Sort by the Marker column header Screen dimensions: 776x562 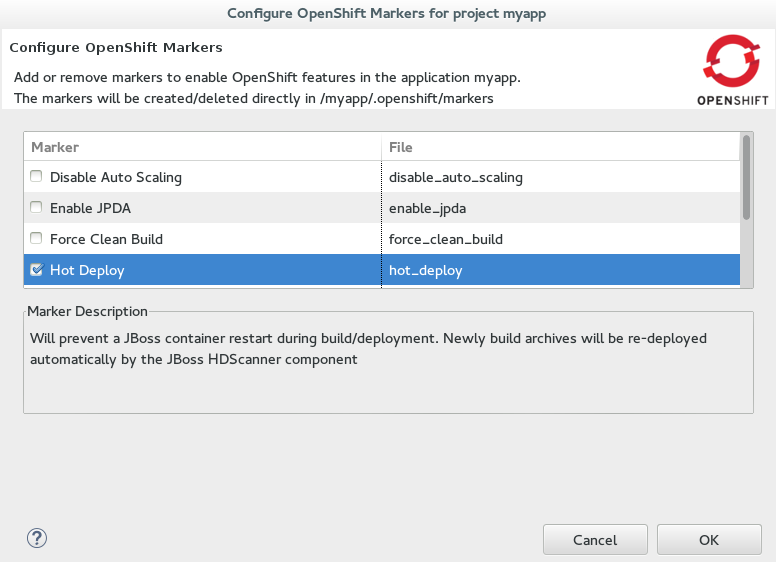[x=202, y=147]
